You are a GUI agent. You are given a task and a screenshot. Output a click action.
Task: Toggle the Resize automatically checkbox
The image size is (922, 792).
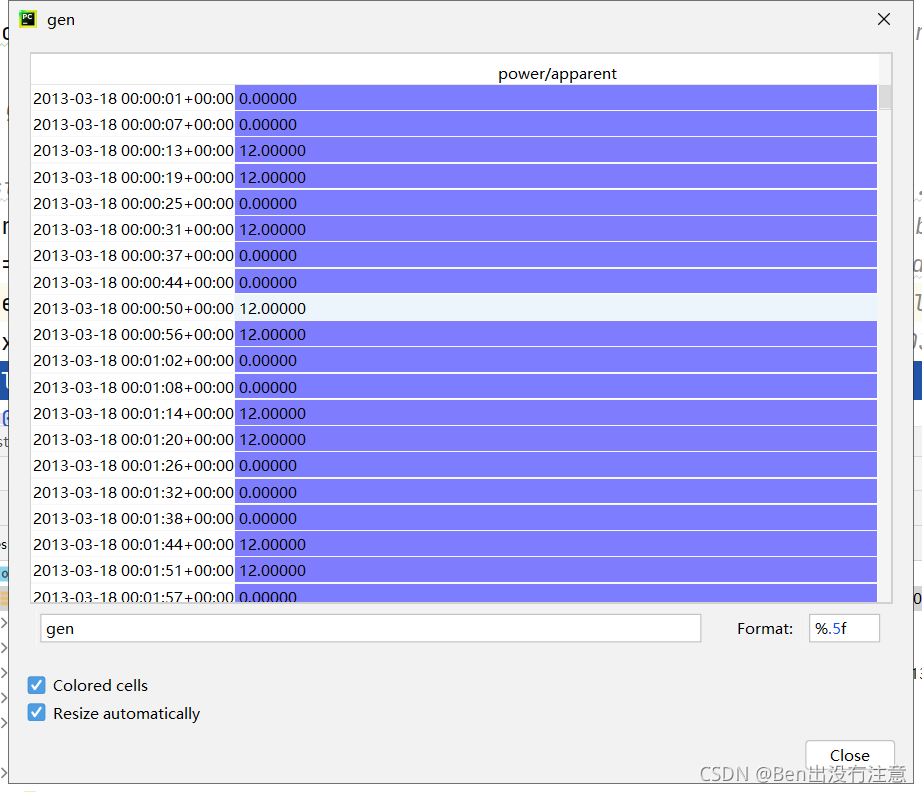pyautogui.click(x=36, y=713)
